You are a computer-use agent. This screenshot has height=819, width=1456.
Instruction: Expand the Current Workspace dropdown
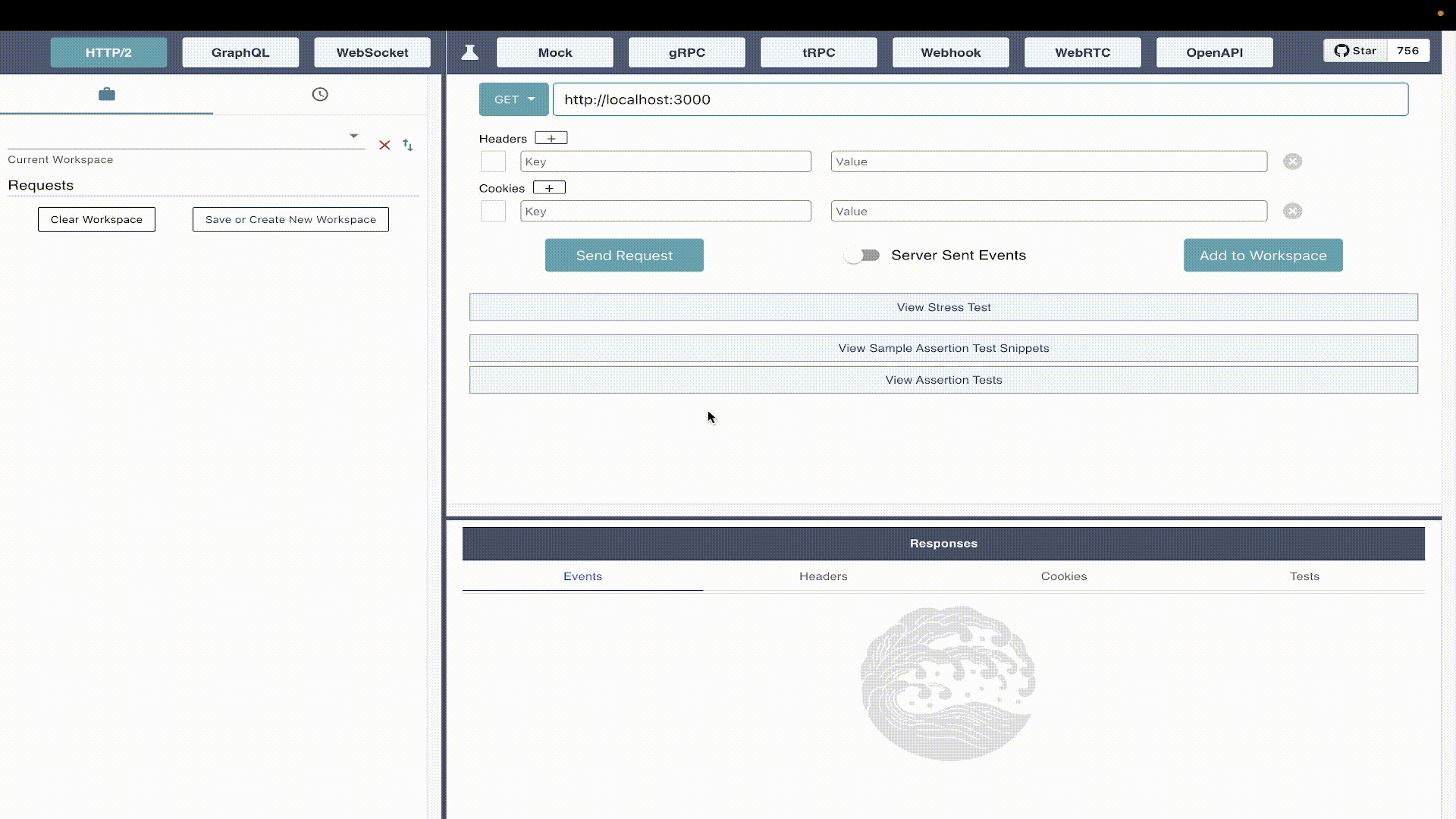(x=354, y=137)
